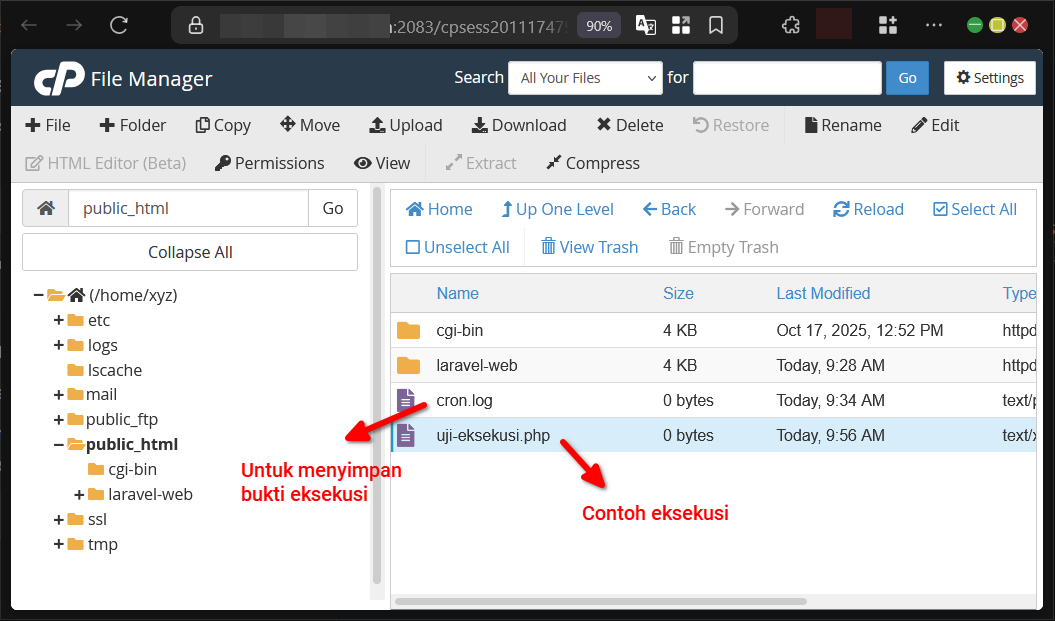Click Go to navigate to public_html
Viewport: 1055px width, 621px height.
[333, 208]
